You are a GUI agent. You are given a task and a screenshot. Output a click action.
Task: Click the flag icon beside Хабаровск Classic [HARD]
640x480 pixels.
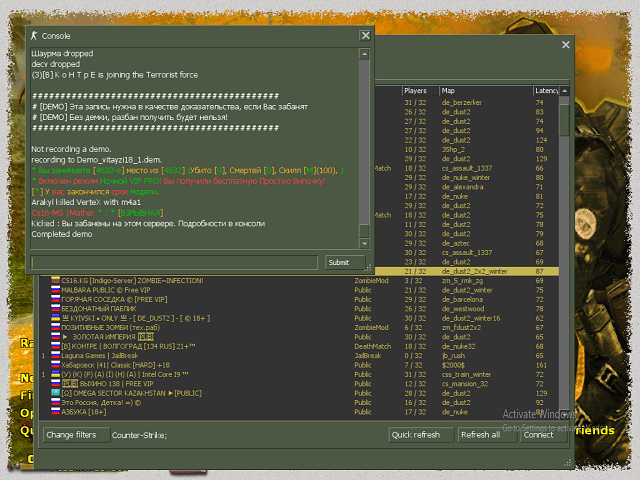tap(56, 365)
